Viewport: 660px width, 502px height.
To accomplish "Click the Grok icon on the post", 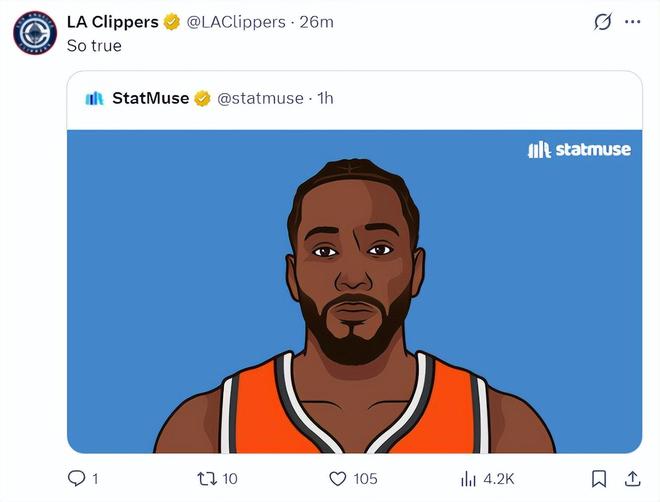I will [x=602, y=22].
